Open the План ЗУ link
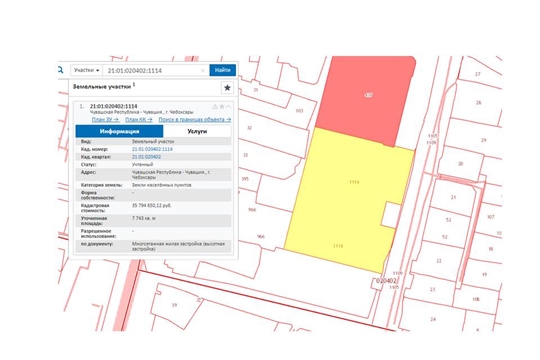Image resolution: width=540 pixels, height=360 pixels. tap(105, 120)
